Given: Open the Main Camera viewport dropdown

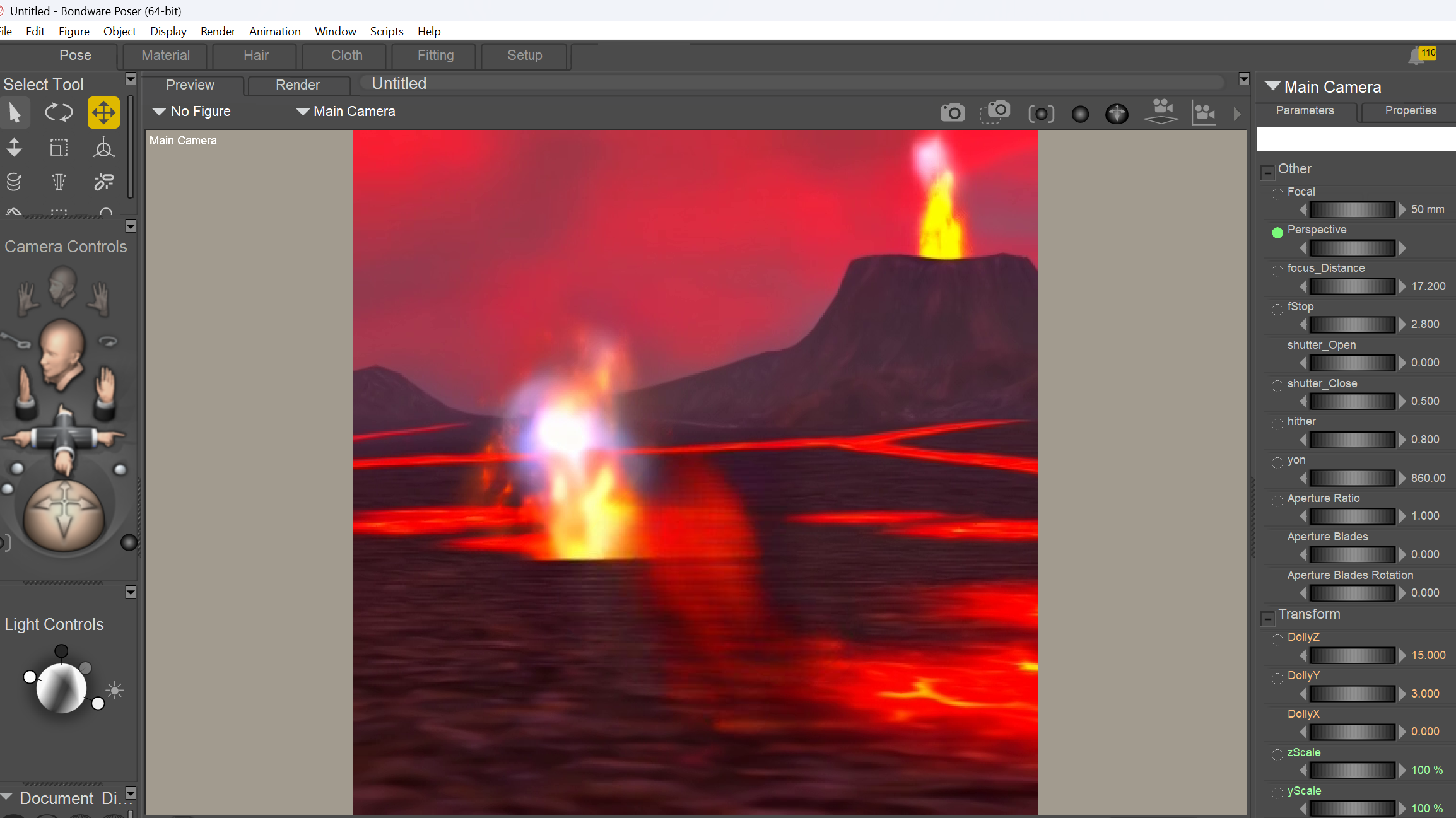Looking at the screenshot, I should pos(346,112).
